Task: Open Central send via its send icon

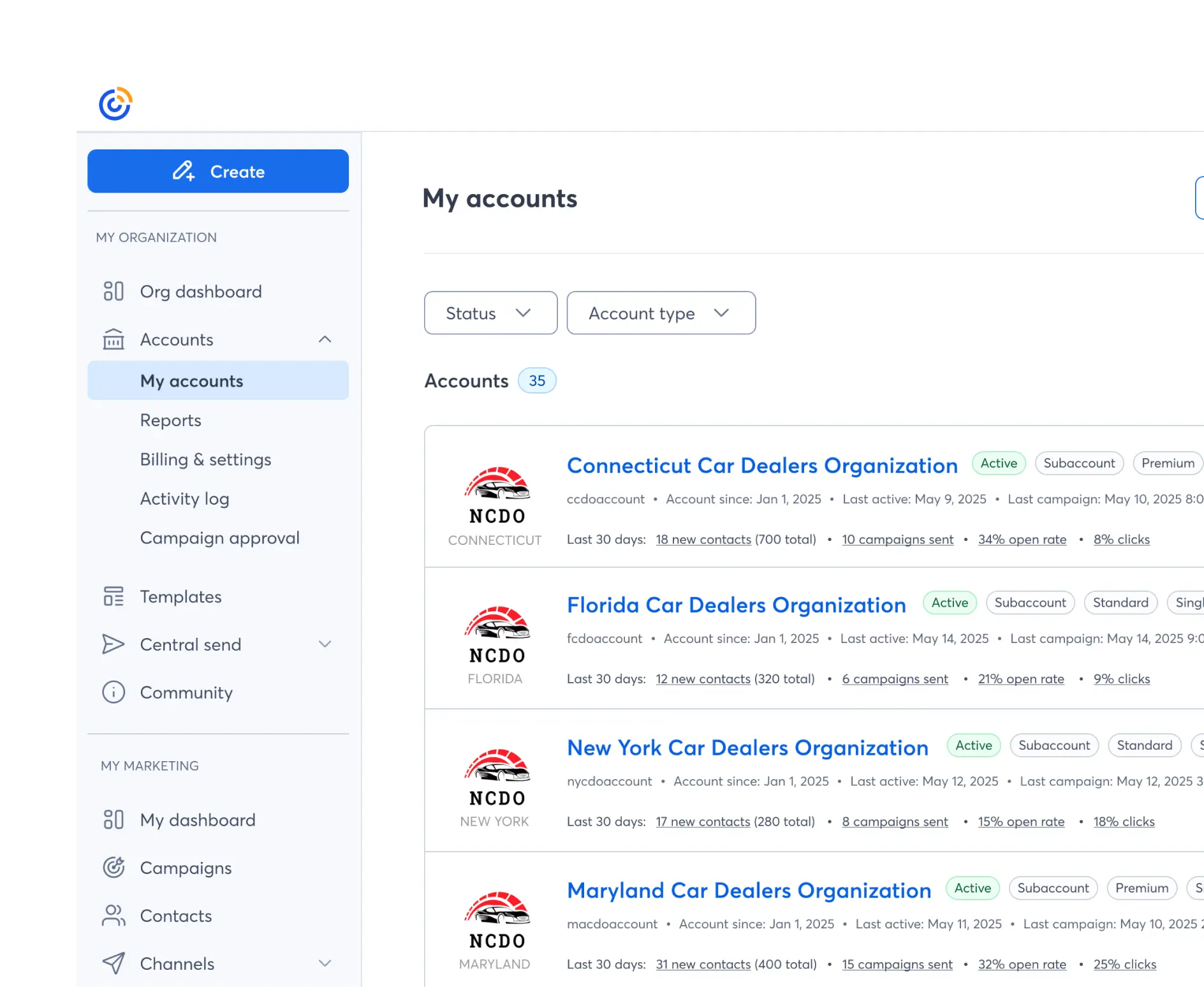Action: coord(114,644)
